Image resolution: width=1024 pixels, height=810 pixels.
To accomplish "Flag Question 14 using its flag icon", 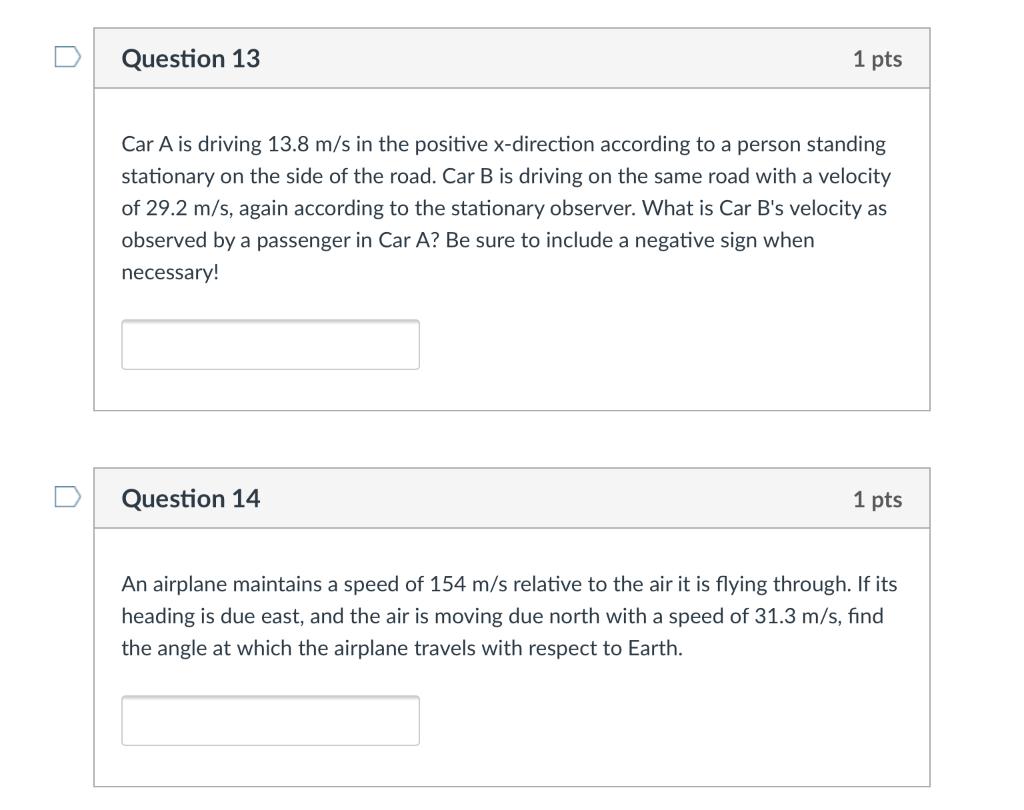I will coord(67,497).
